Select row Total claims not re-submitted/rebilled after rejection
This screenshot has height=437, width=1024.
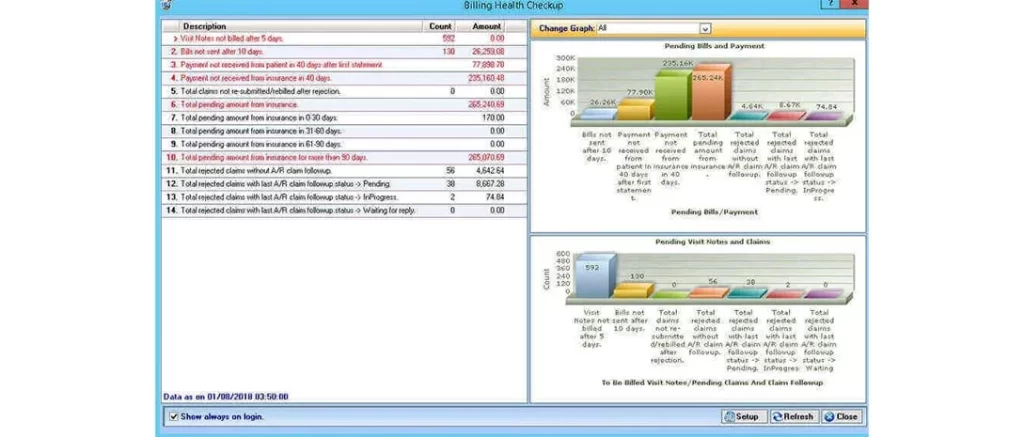(344, 91)
